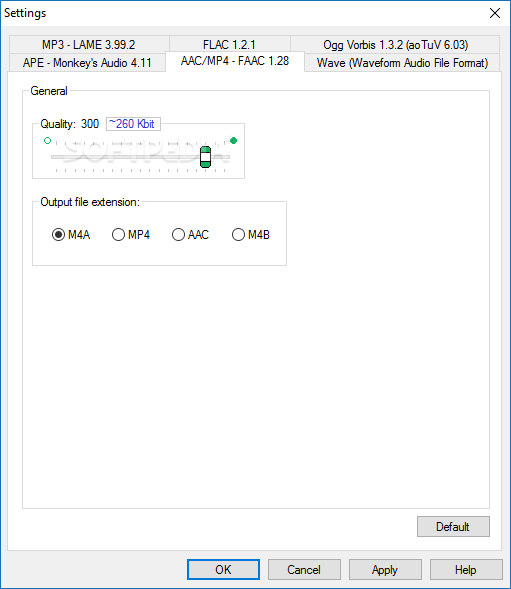Viewport: 511px width, 589px height.
Task: Pick the AAC extension radio button
Action: [190, 235]
